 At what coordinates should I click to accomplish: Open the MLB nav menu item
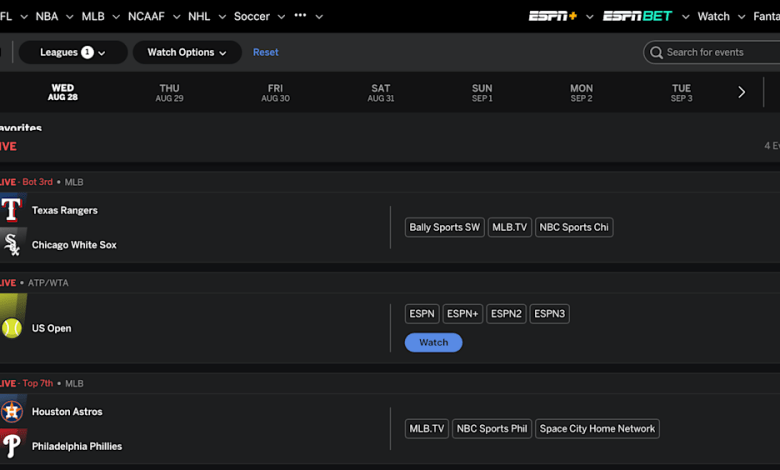pyautogui.click(x=93, y=16)
